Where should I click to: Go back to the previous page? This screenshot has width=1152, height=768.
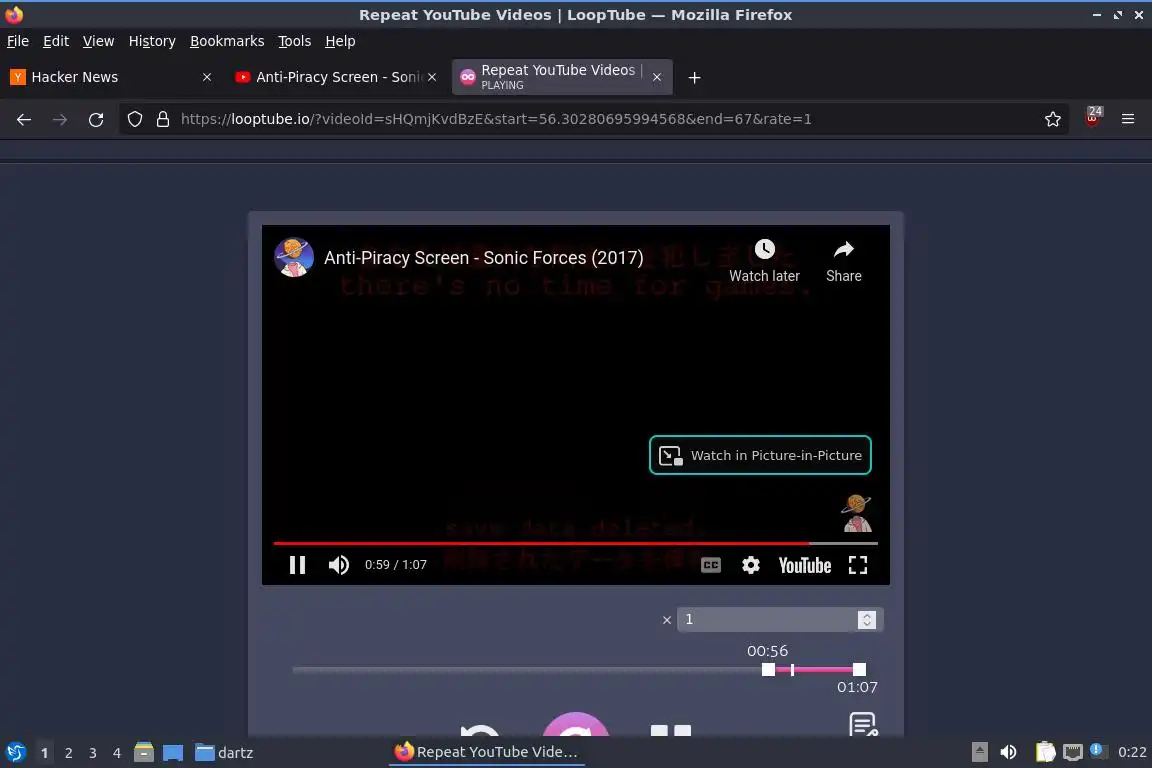(24, 119)
